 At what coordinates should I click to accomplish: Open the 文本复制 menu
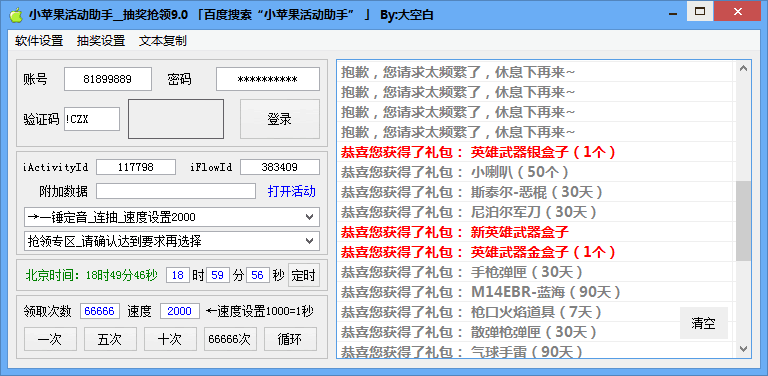[163, 41]
